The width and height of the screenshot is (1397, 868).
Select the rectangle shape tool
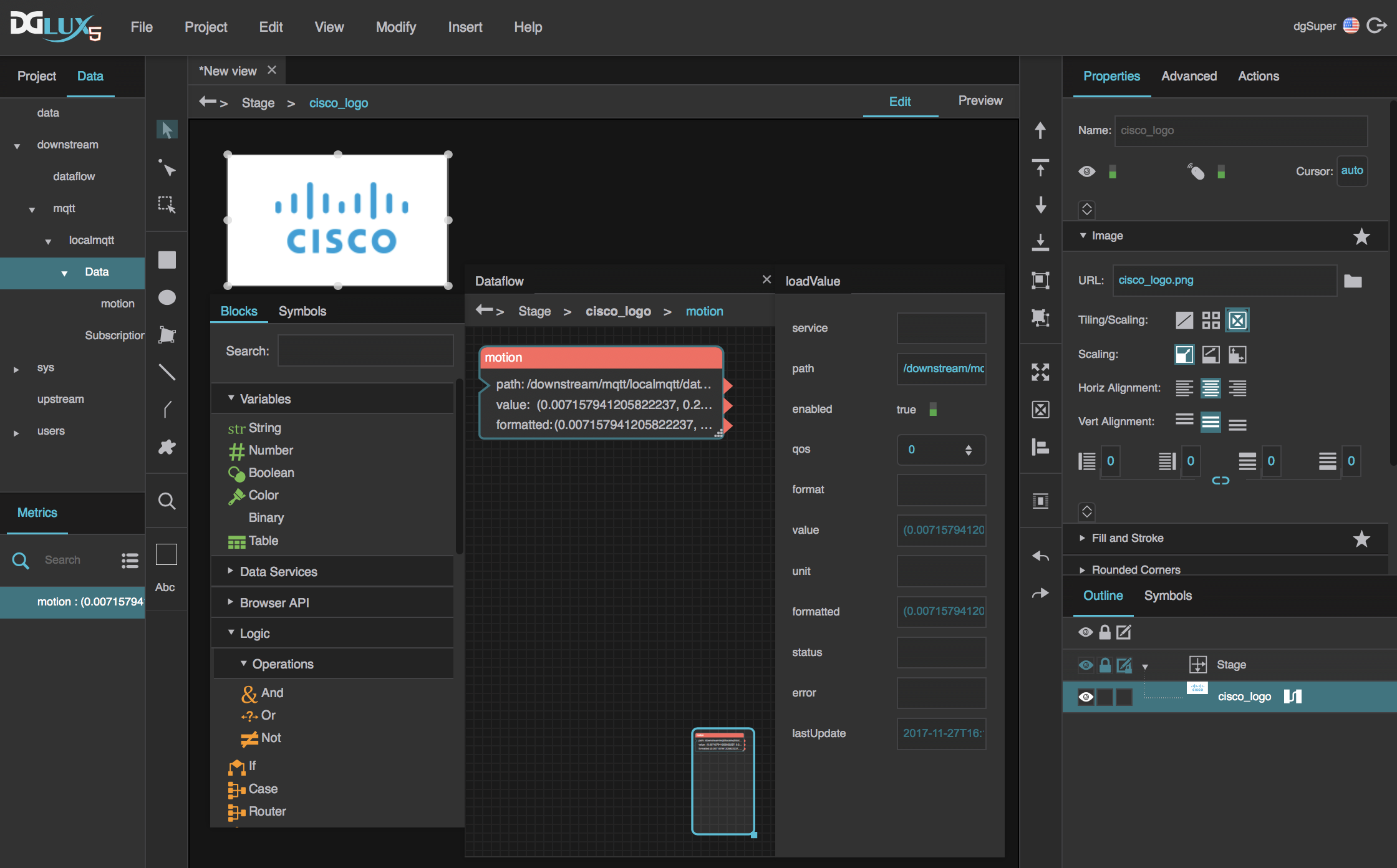167,260
